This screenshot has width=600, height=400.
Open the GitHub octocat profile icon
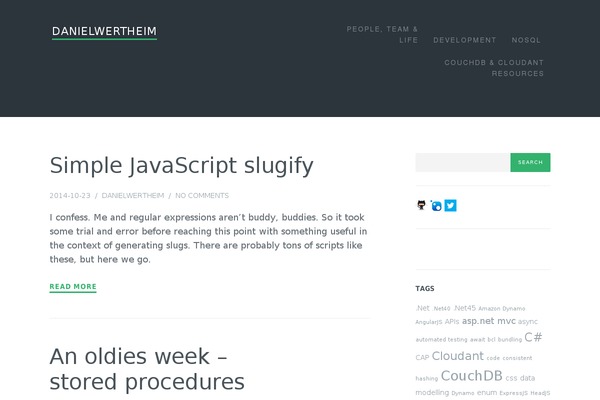tap(421, 206)
